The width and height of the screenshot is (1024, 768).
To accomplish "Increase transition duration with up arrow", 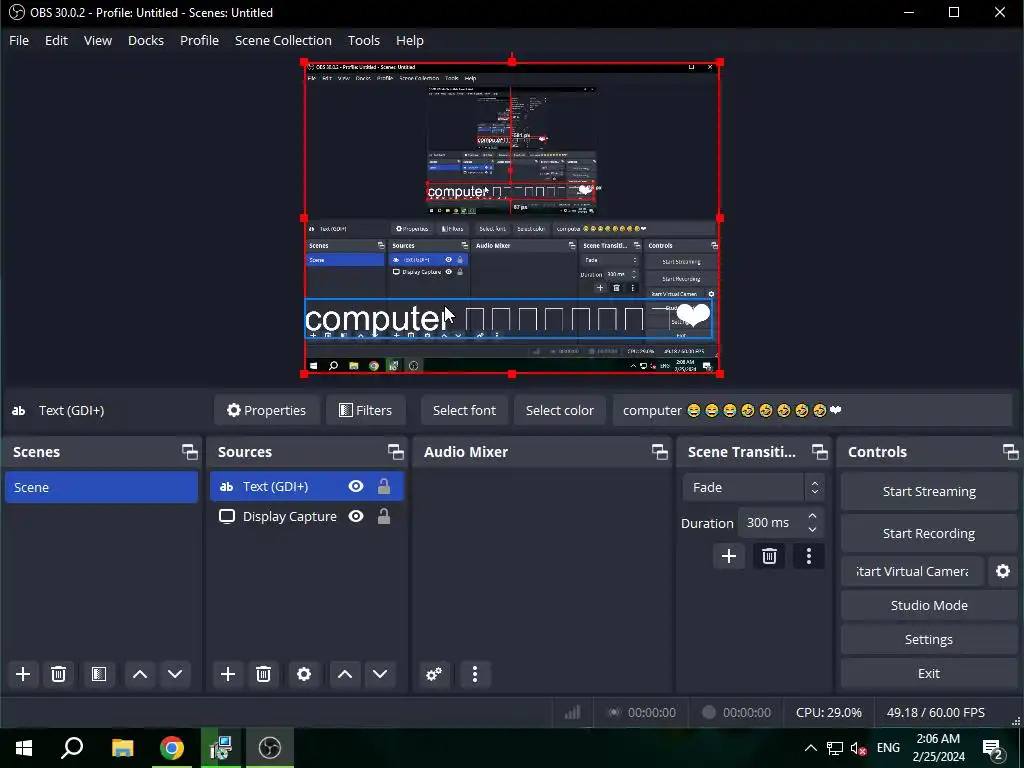I will click(x=812, y=516).
